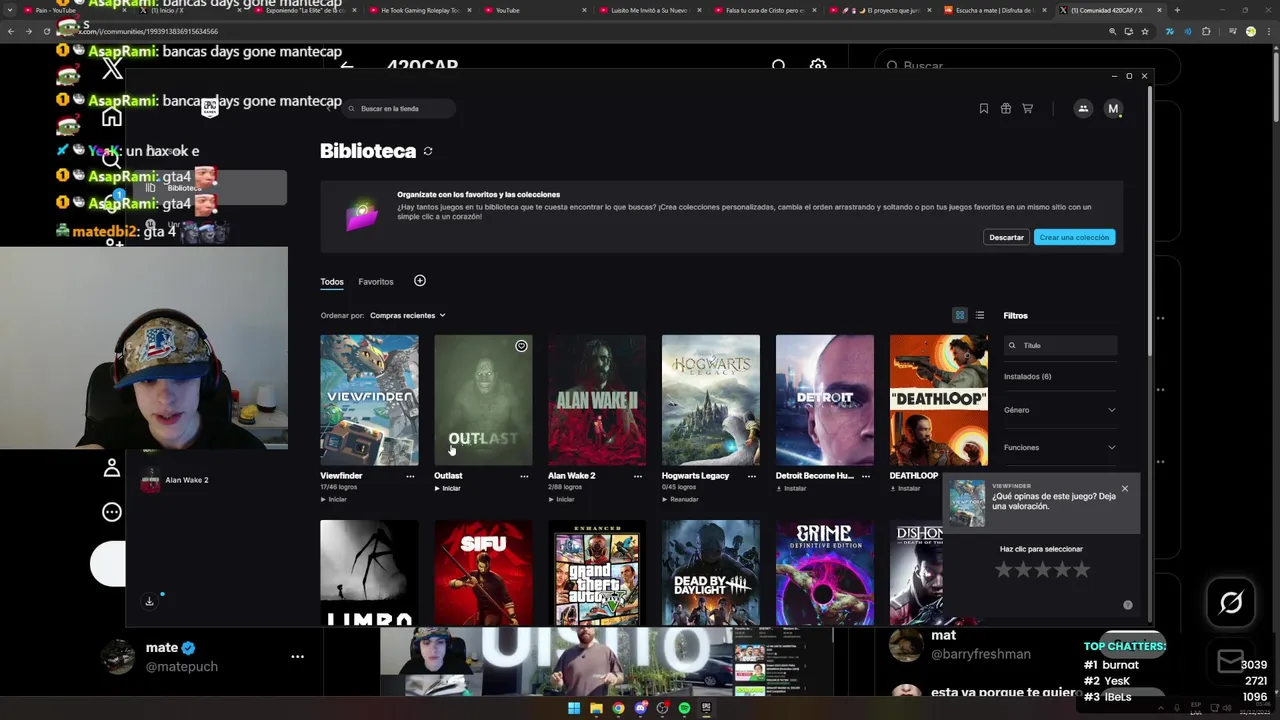Image resolution: width=1280 pixels, height=720 pixels.
Task: Open the three-dot menu beside mate @matepuch
Action: [x=297, y=657]
